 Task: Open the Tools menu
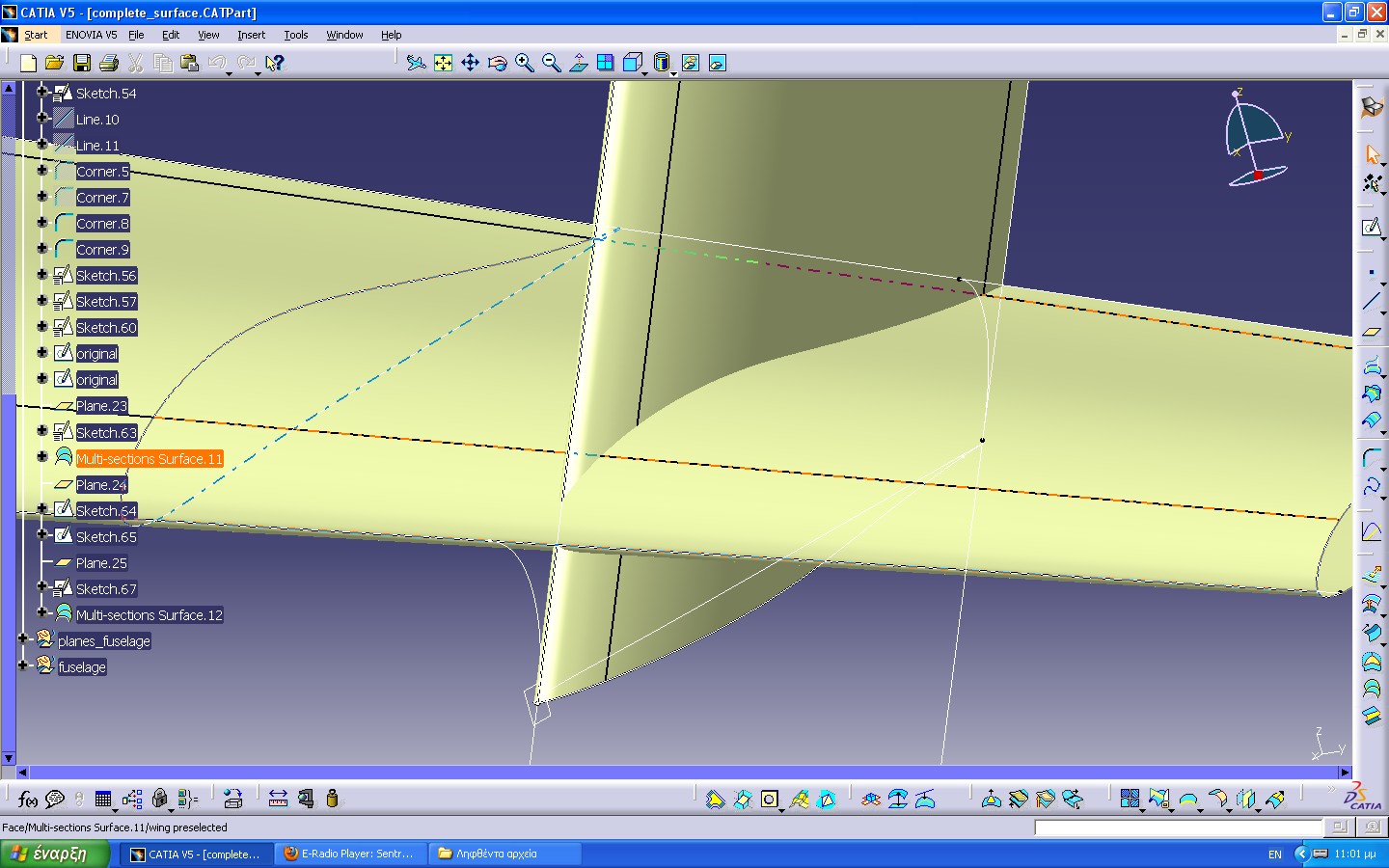pyautogui.click(x=295, y=35)
